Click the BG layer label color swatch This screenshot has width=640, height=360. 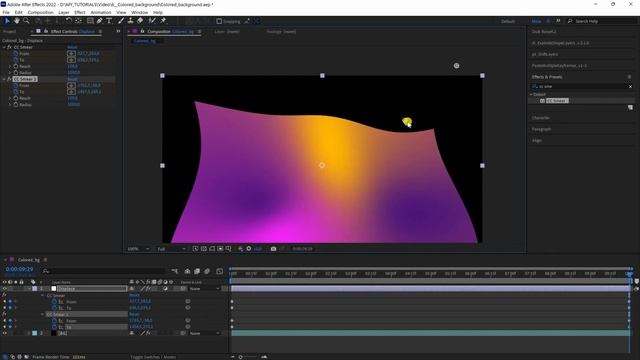click(35, 333)
